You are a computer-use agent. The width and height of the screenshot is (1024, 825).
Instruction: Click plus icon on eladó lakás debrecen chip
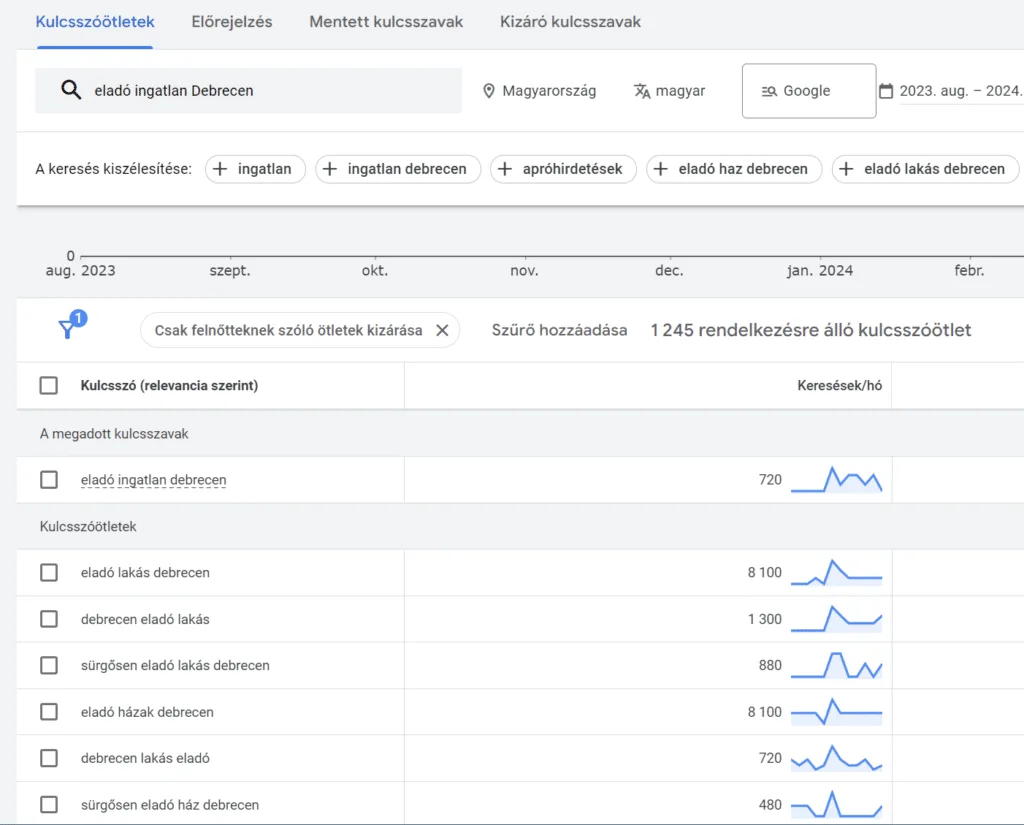846,169
